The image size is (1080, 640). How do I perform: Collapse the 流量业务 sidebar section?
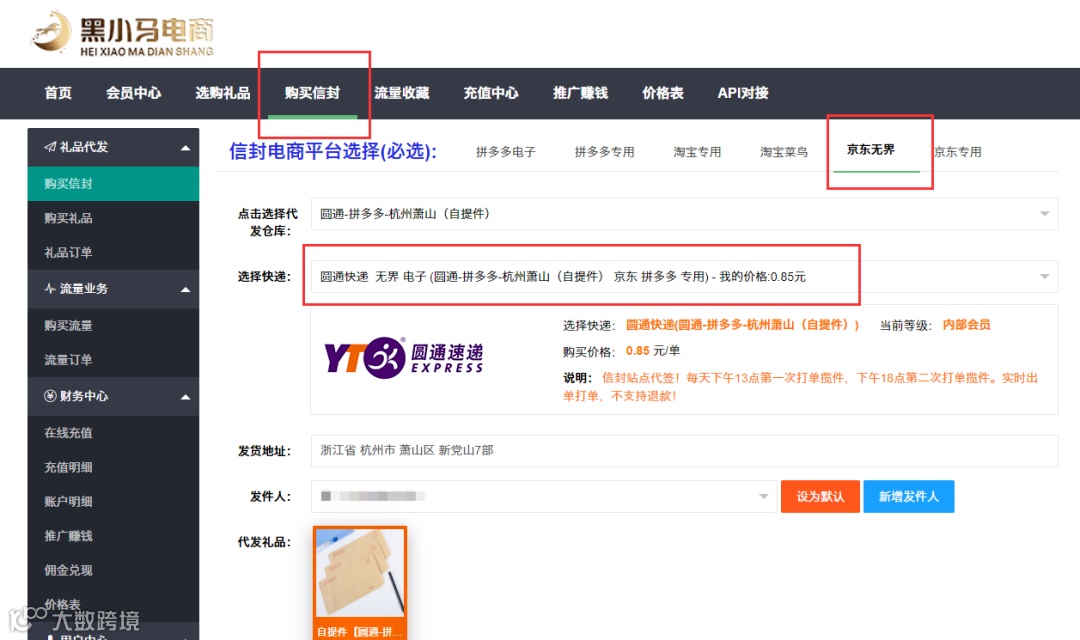(x=185, y=289)
